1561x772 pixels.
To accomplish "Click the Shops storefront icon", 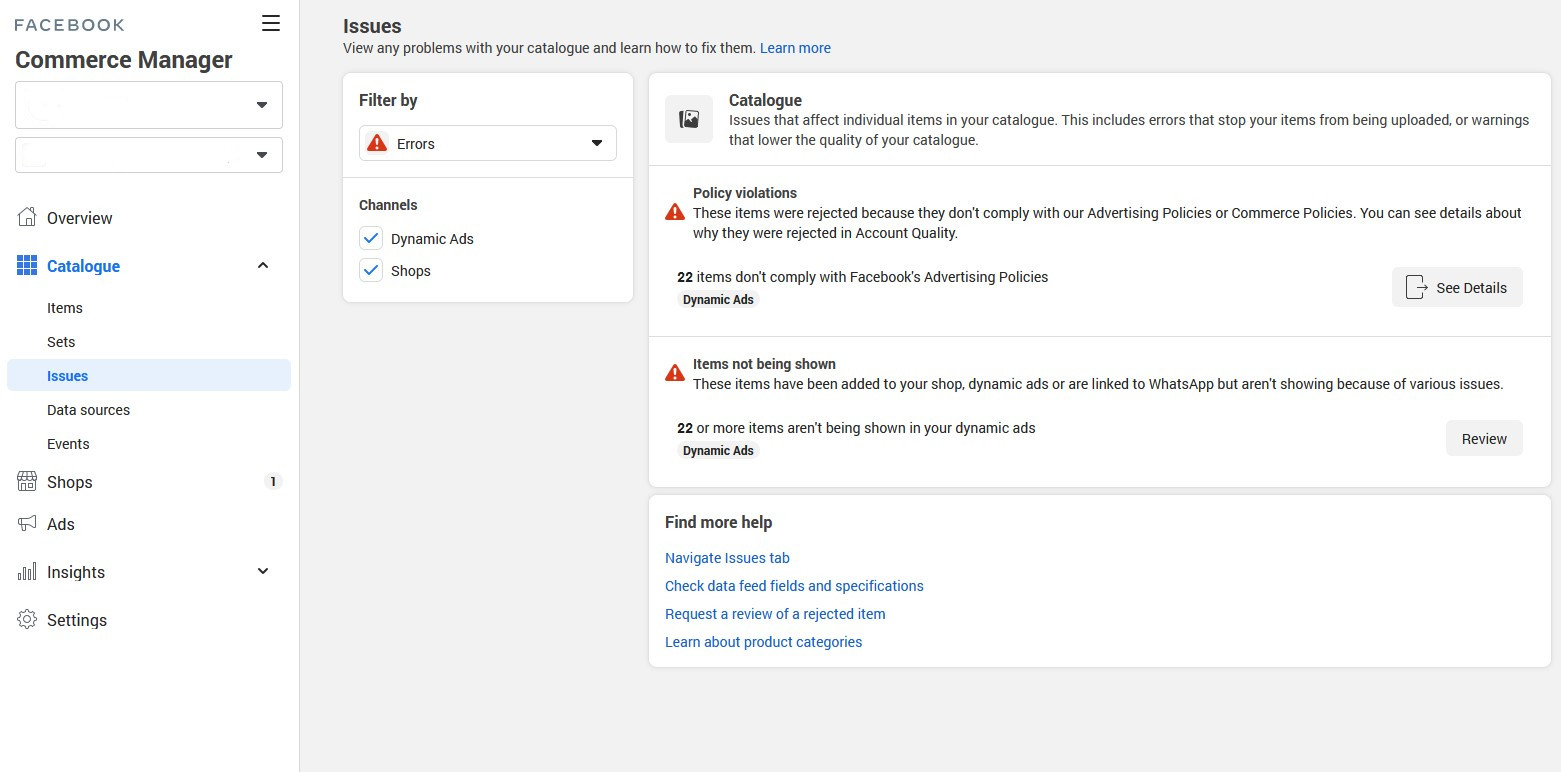I will pyautogui.click(x=27, y=481).
